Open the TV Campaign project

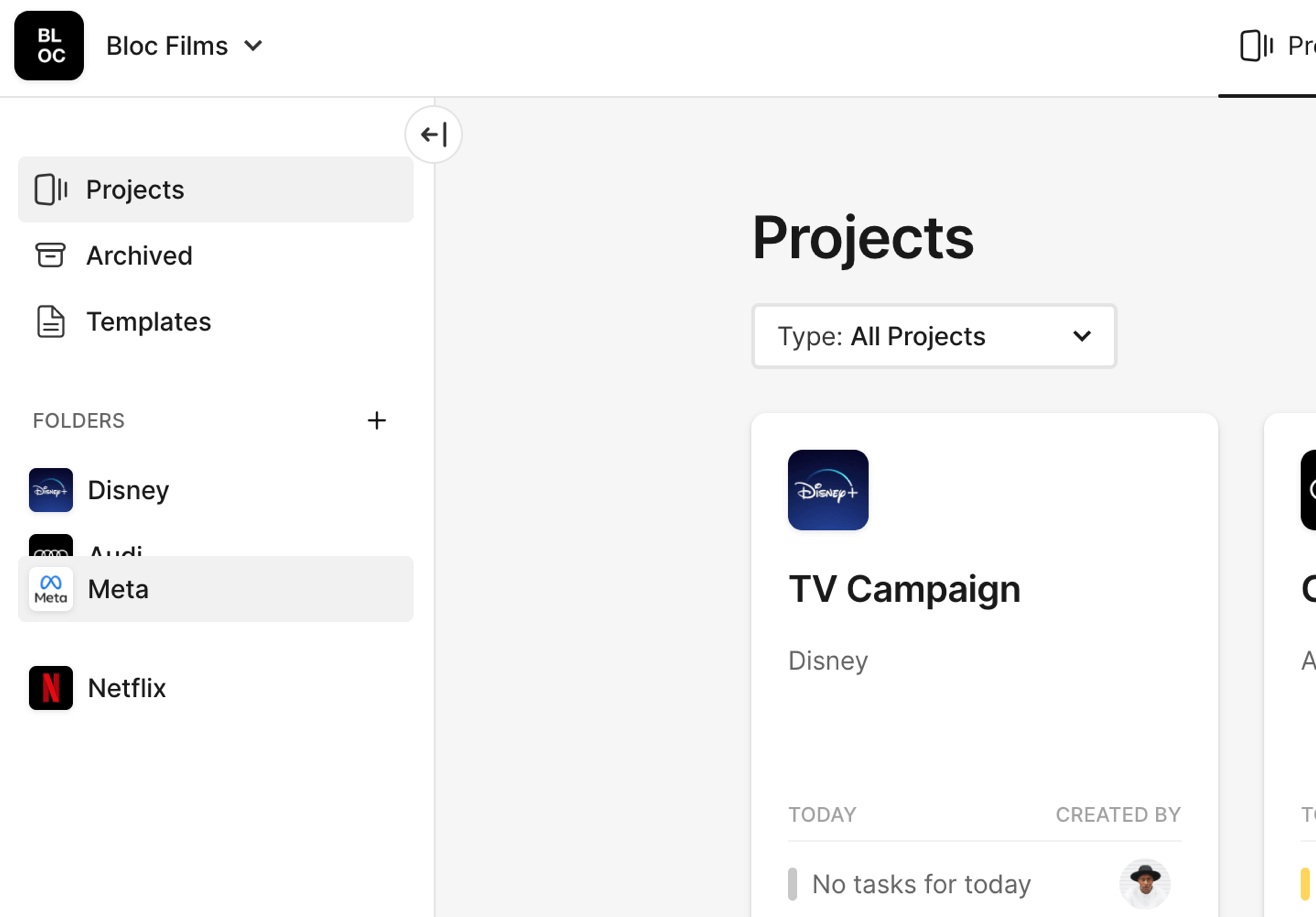[904, 589]
